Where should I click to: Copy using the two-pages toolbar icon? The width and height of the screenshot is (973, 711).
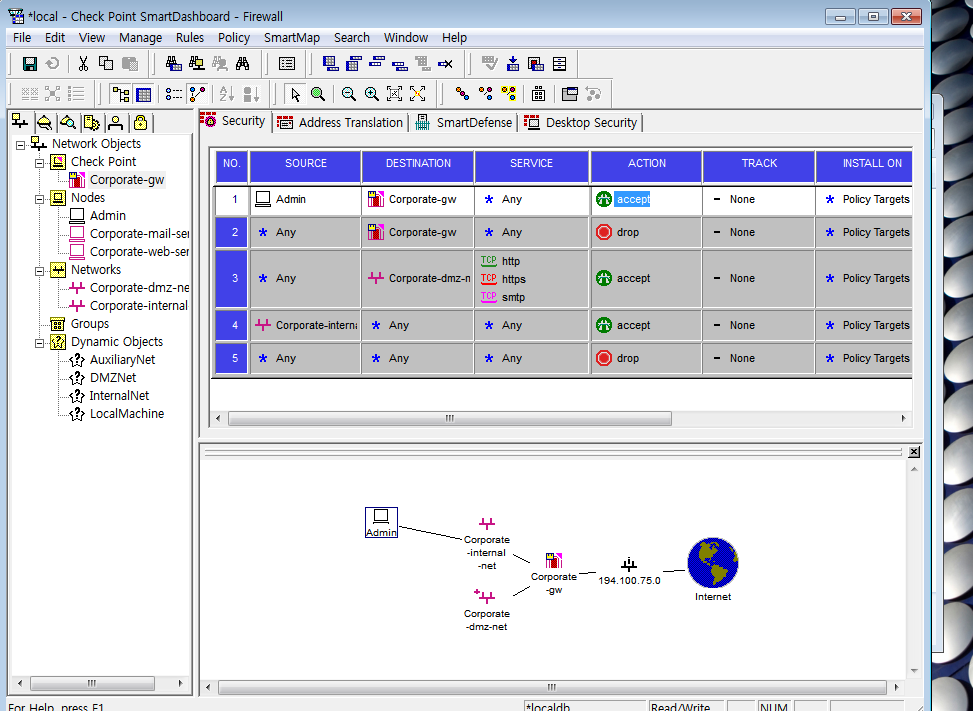(x=106, y=64)
